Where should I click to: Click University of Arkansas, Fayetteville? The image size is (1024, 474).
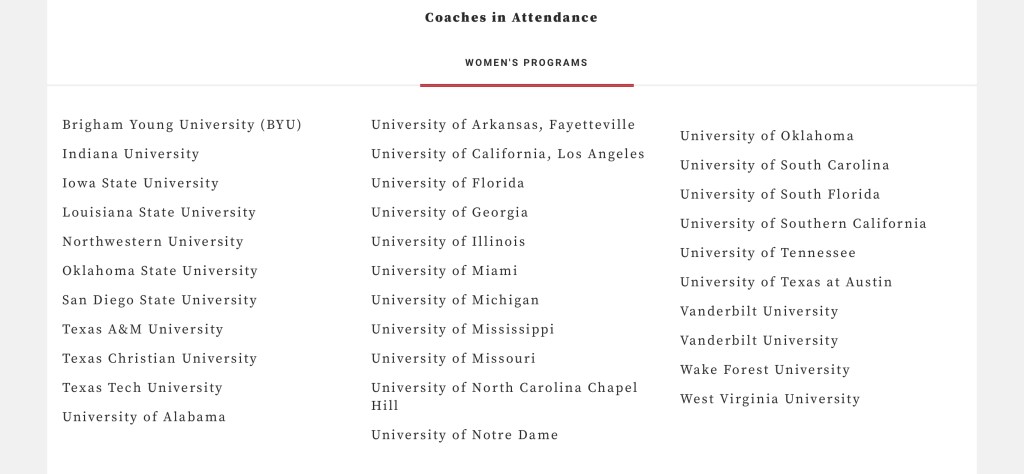pyautogui.click(x=503, y=125)
